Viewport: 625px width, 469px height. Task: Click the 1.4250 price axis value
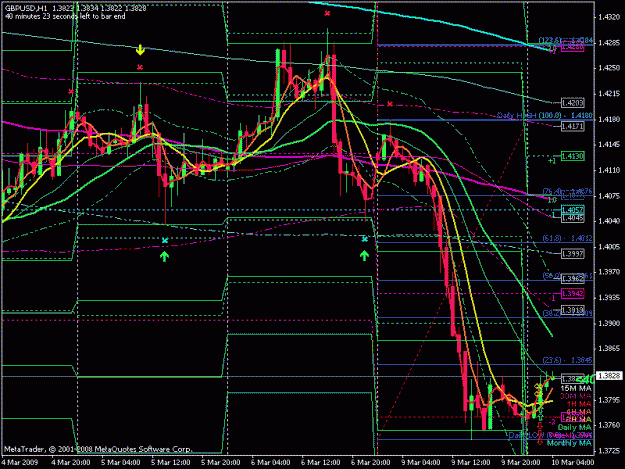pos(610,68)
